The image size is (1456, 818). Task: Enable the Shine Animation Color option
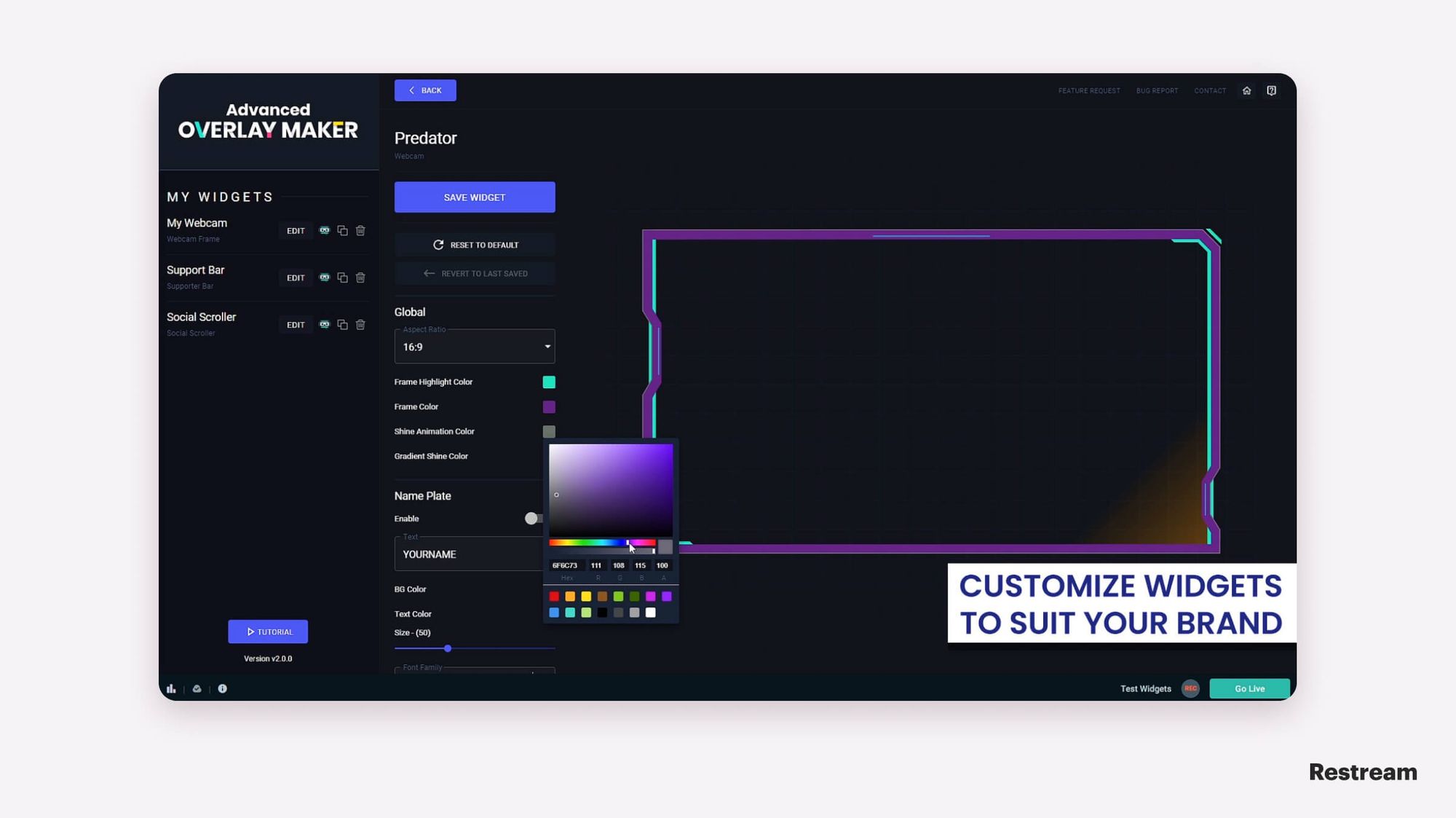548,431
